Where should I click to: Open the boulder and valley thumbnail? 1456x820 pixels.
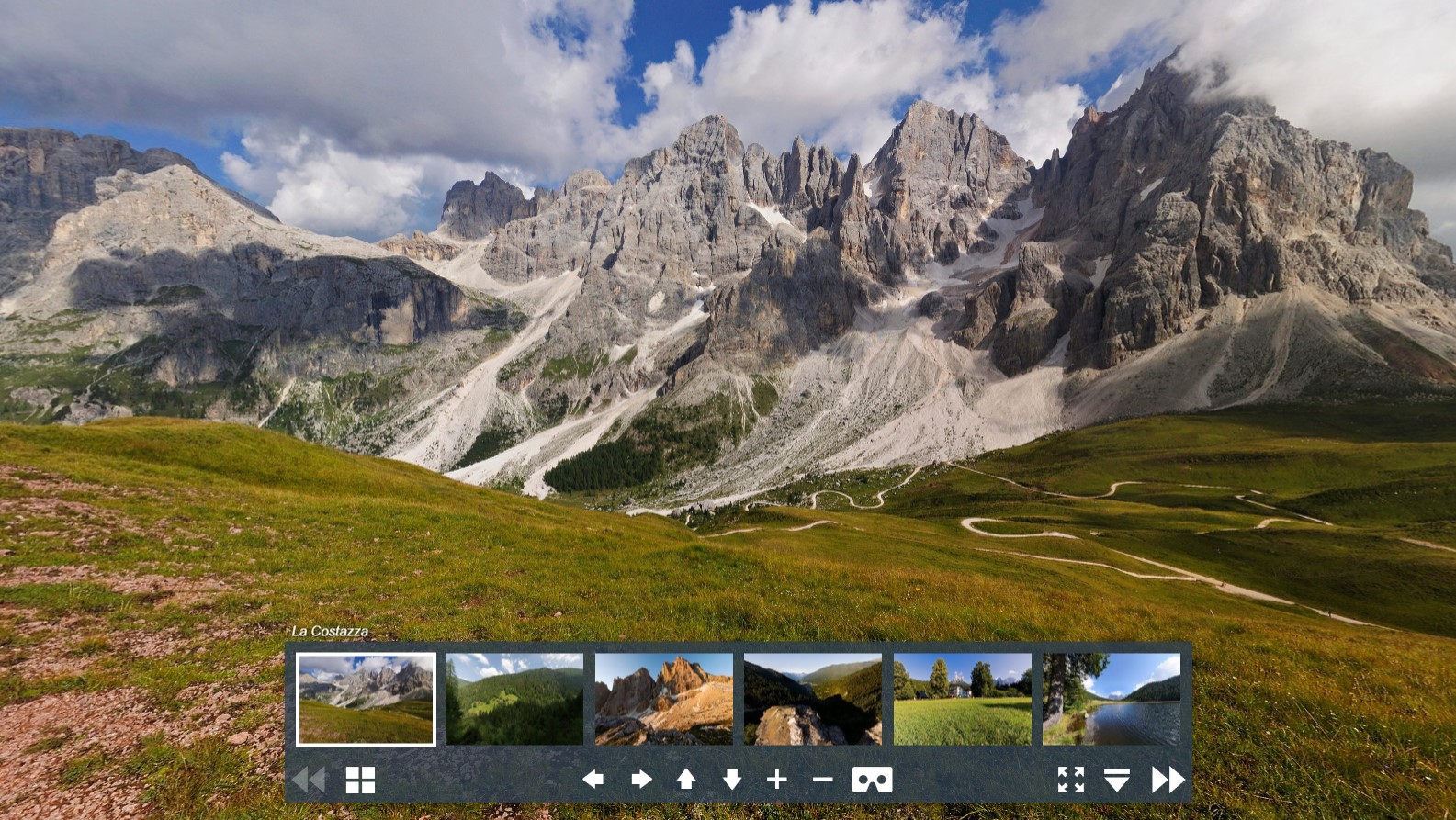[x=813, y=700]
